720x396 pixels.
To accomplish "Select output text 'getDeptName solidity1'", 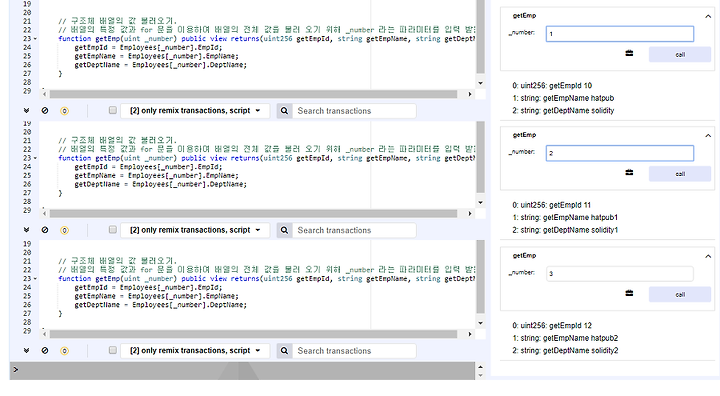I will click(x=580, y=230).
